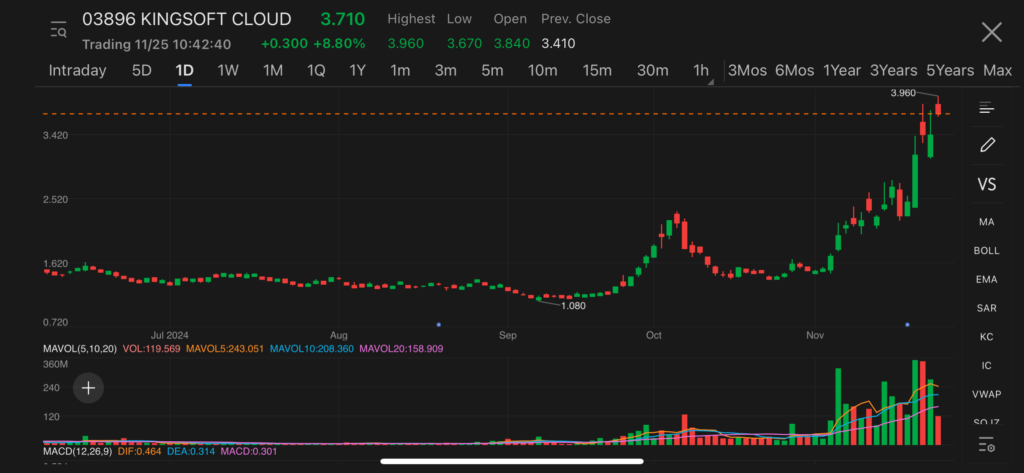Tap the 3.960 high price label
This screenshot has height=473, width=1024.
[903, 93]
